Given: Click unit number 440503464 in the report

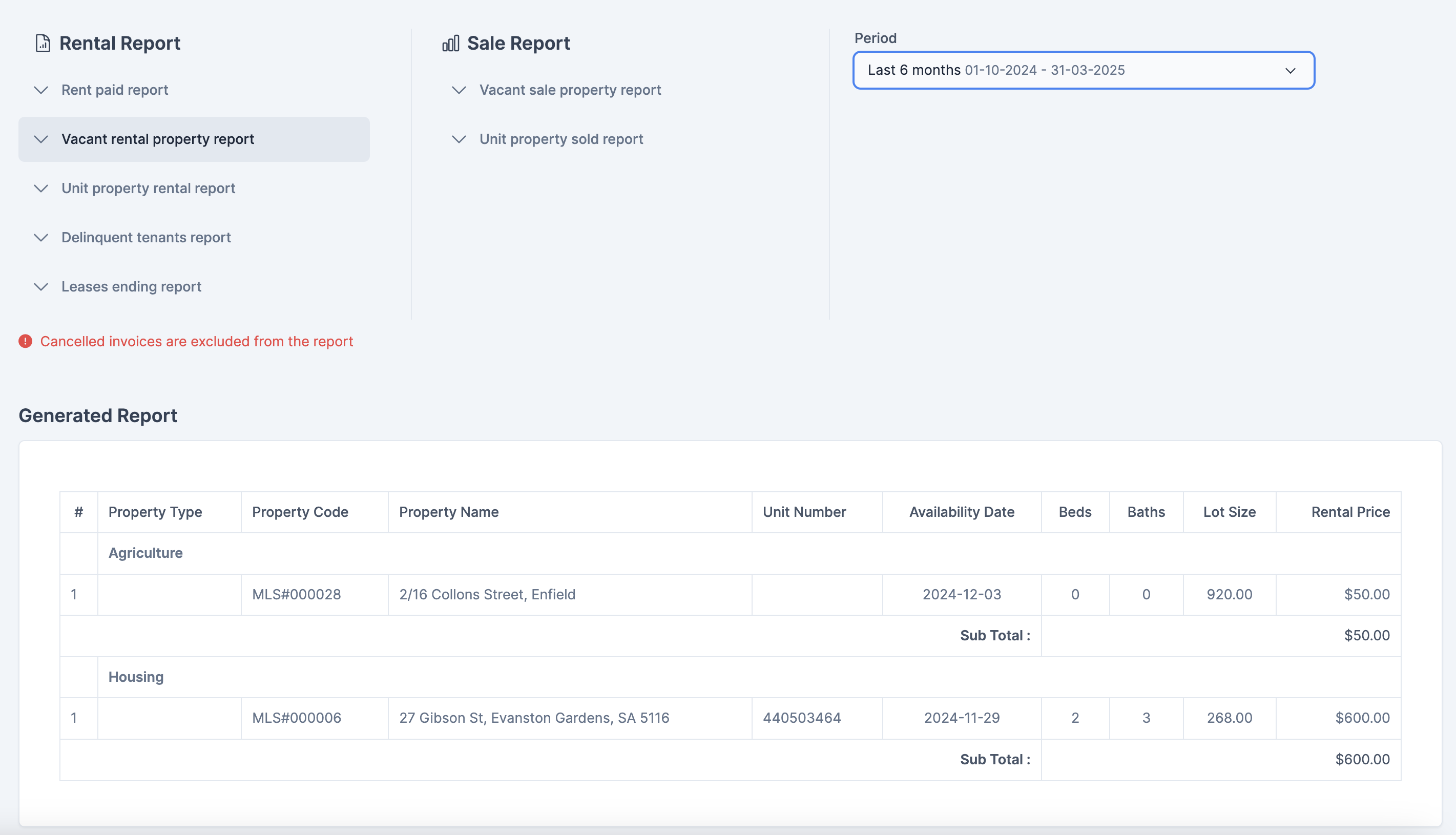Looking at the screenshot, I should click(x=802, y=718).
